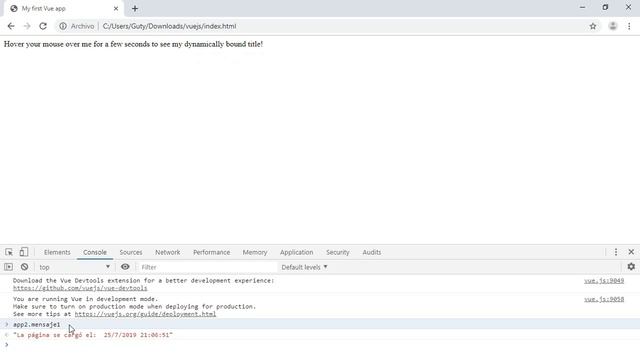Switch to the Console panel
This screenshot has height=360, width=640.
pyautogui.click(x=95, y=252)
